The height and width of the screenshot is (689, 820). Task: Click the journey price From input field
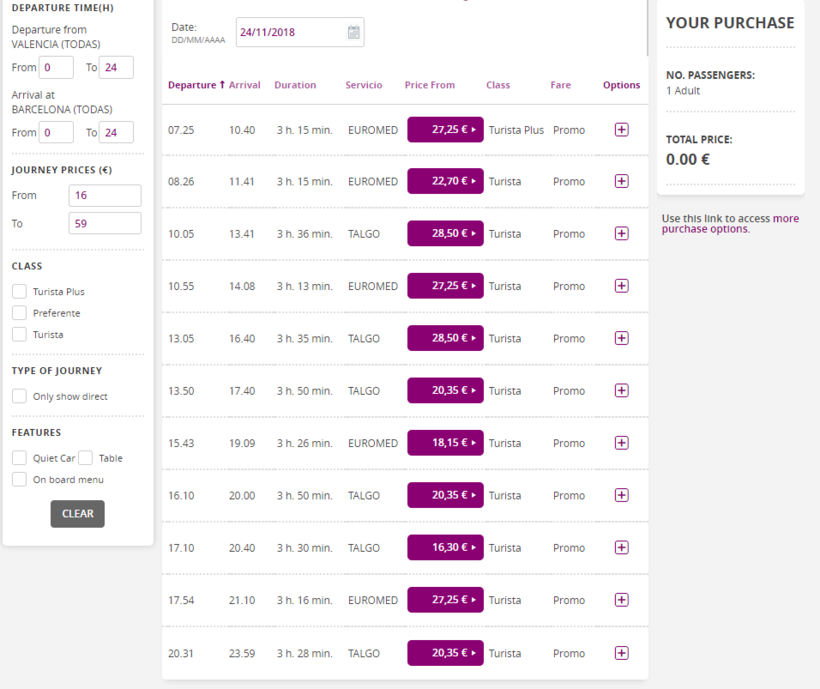pyautogui.click(x=104, y=196)
